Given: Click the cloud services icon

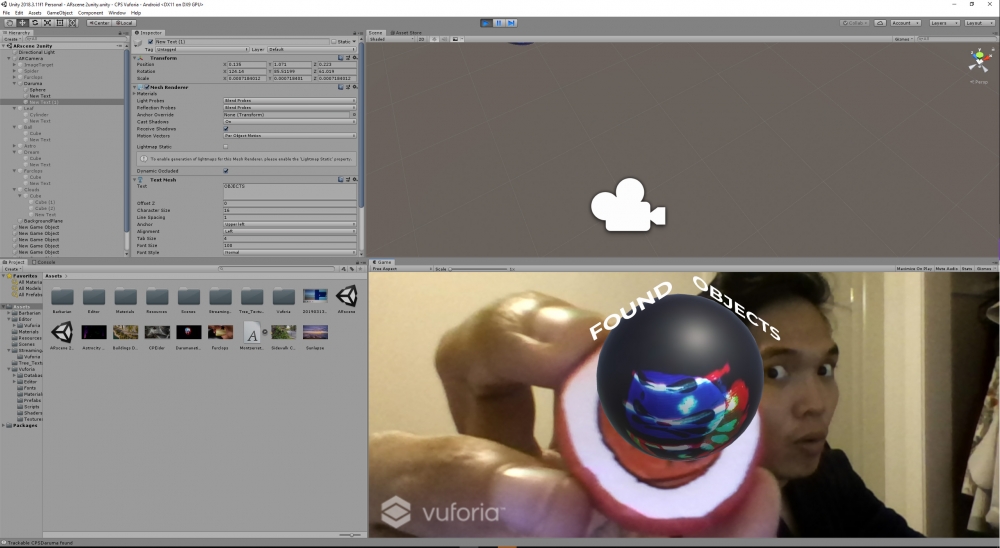Looking at the screenshot, I should click(878, 22).
